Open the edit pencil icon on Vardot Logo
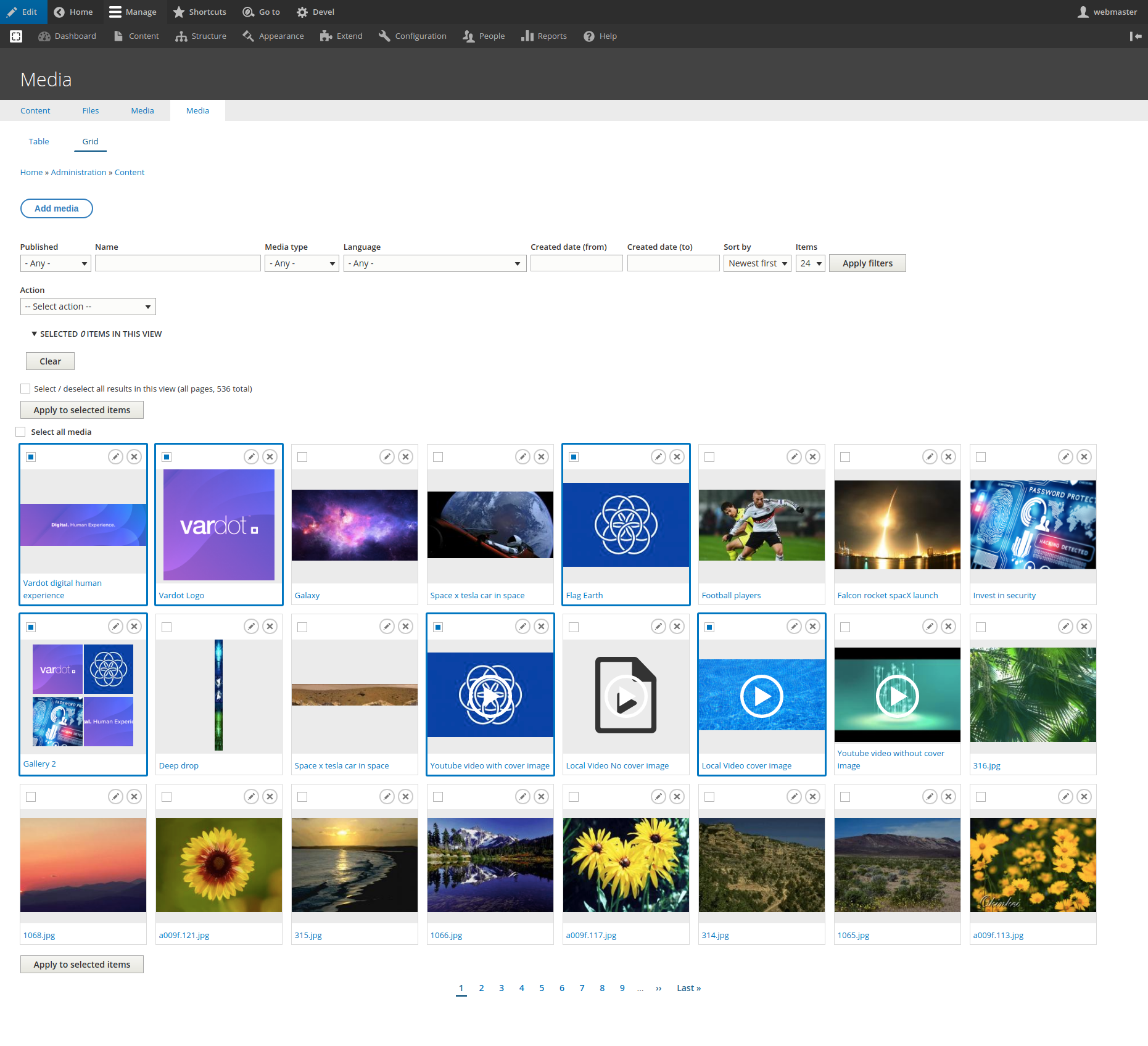The image size is (1148, 1046). pos(251,456)
